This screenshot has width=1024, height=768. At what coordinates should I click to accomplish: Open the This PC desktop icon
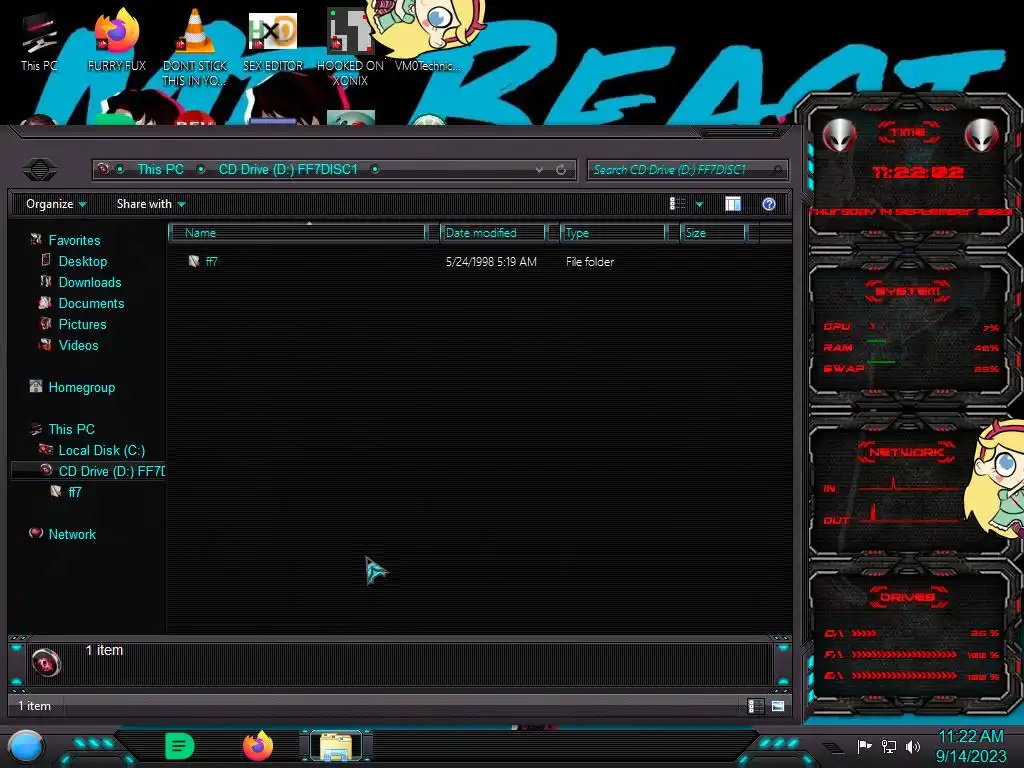(x=39, y=42)
